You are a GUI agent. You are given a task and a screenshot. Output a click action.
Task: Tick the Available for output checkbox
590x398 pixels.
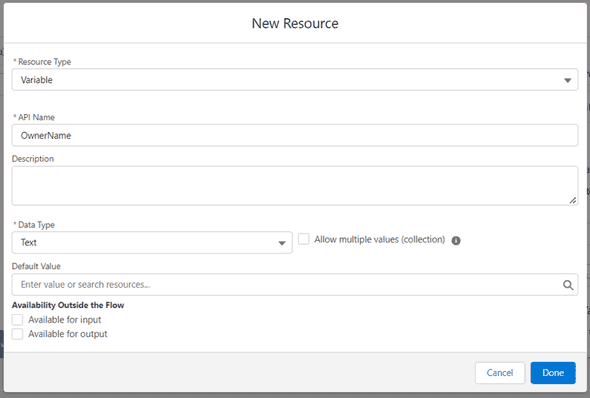tap(17, 334)
